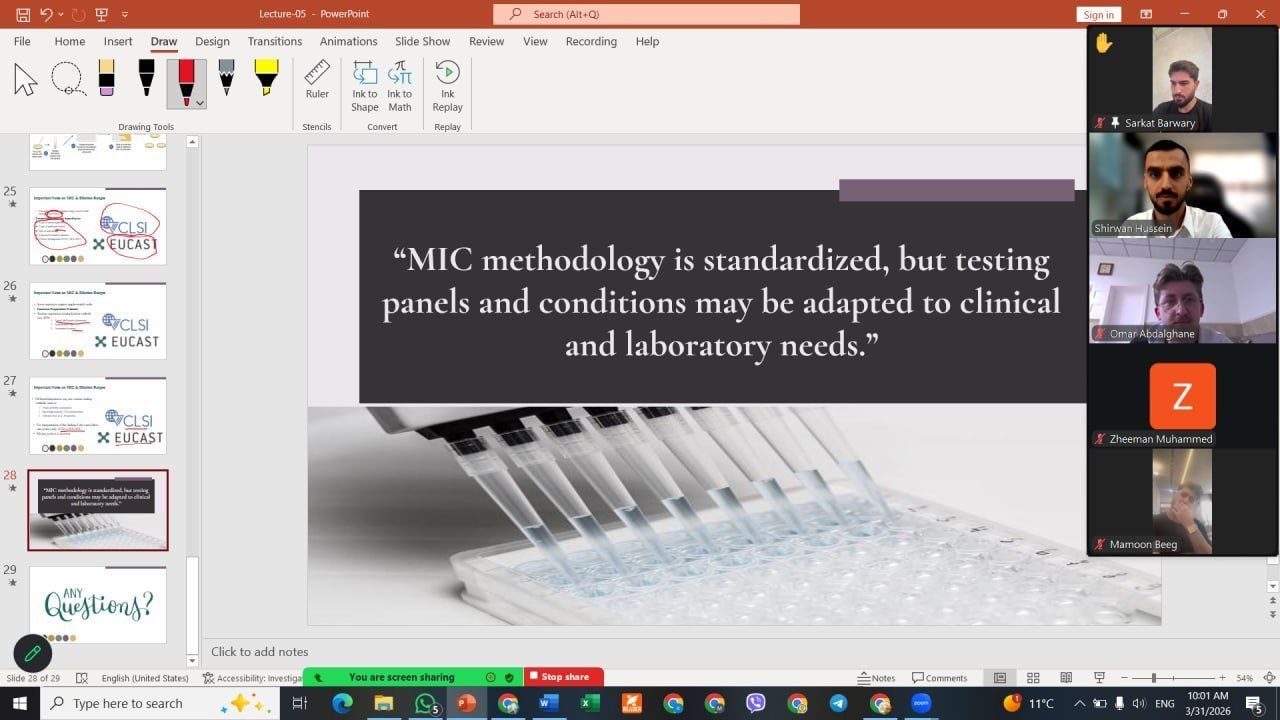Click the Sign in button
The image size is (1280, 720).
coord(1098,15)
